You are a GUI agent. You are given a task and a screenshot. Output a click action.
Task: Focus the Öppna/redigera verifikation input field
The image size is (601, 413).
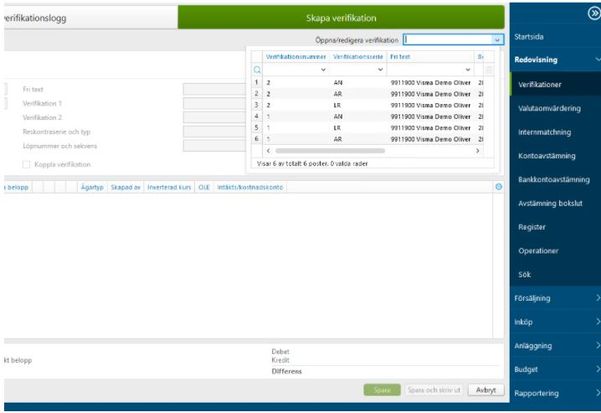(447, 39)
